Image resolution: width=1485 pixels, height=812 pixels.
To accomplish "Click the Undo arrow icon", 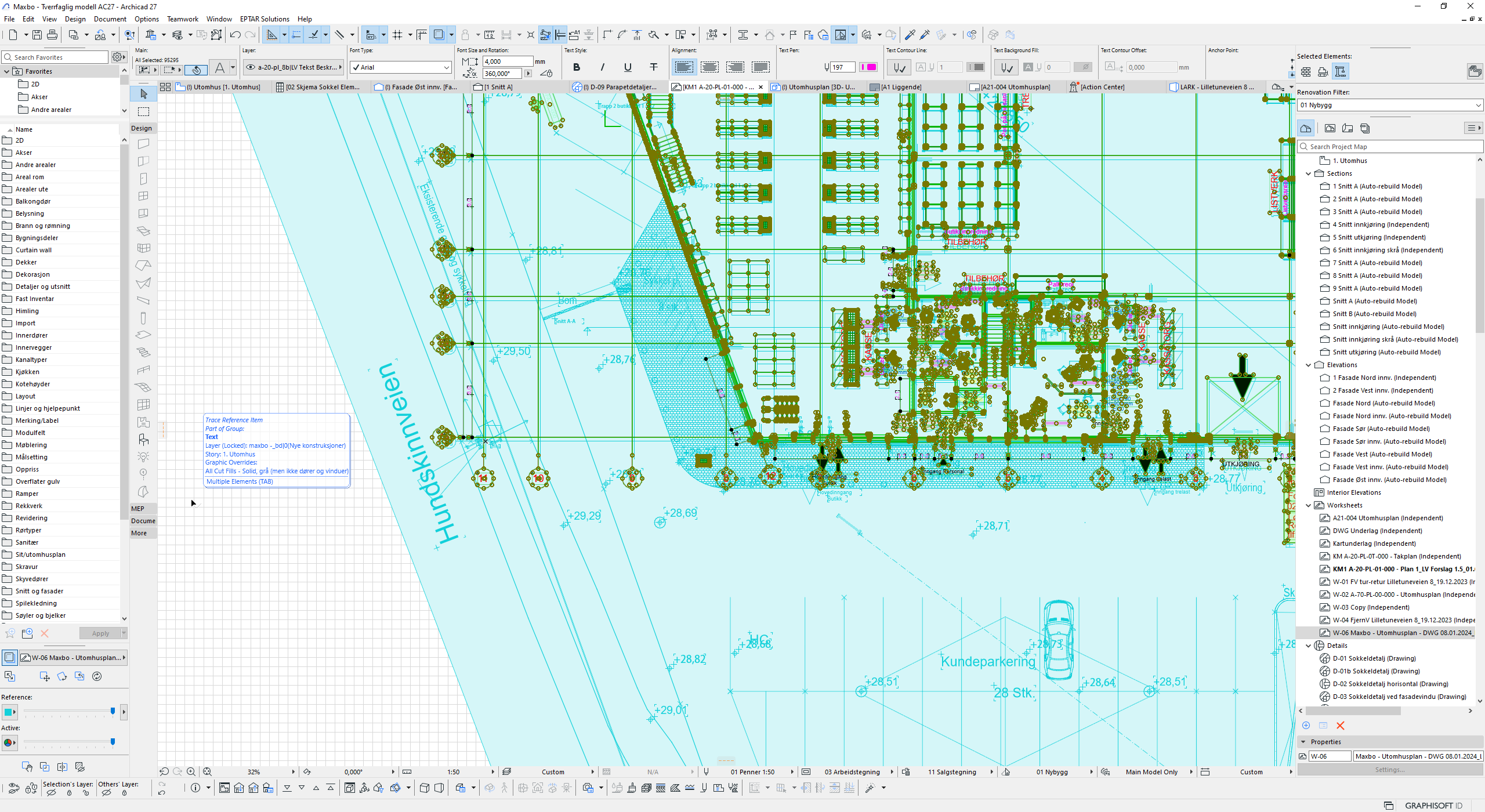I will (x=235, y=35).
